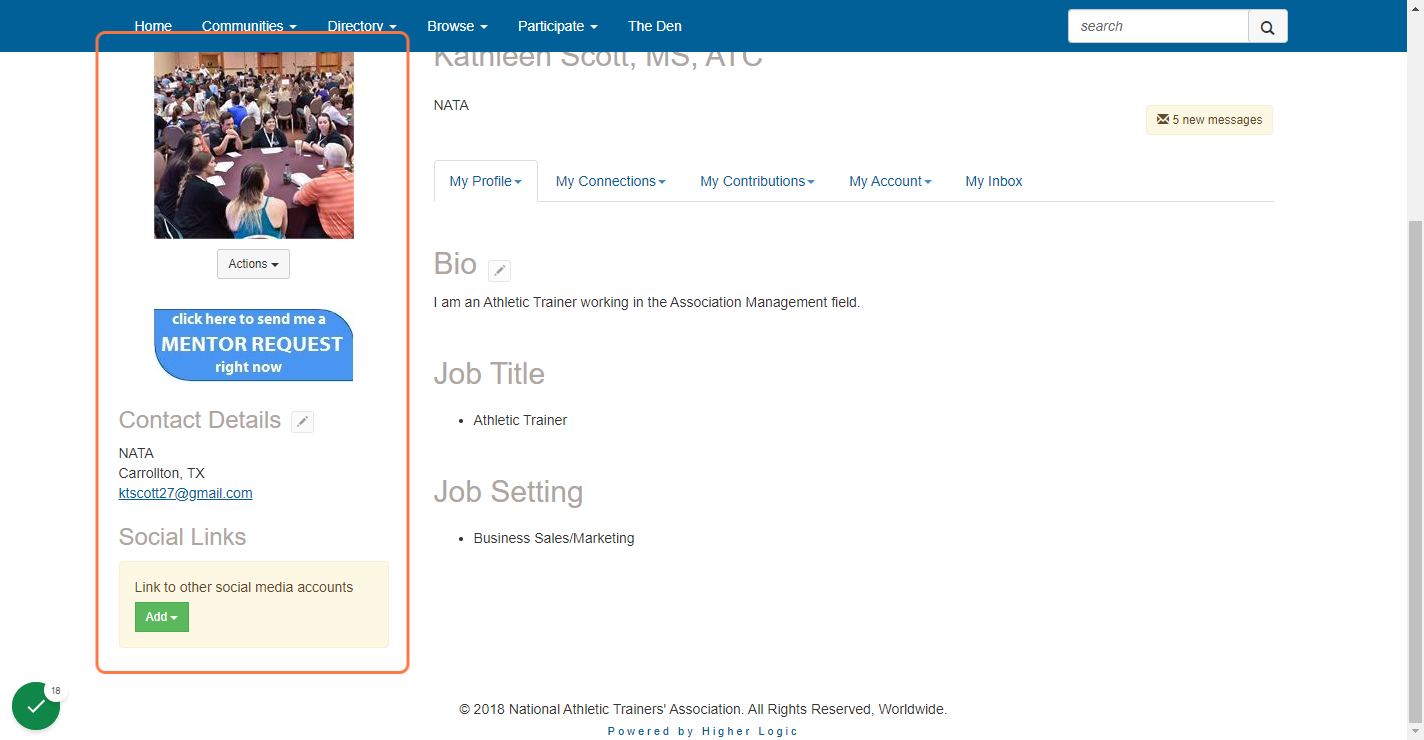Open the Directory menu
Image resolution: width=1424 pixels, height=740 pixels.
coord(362,26)
